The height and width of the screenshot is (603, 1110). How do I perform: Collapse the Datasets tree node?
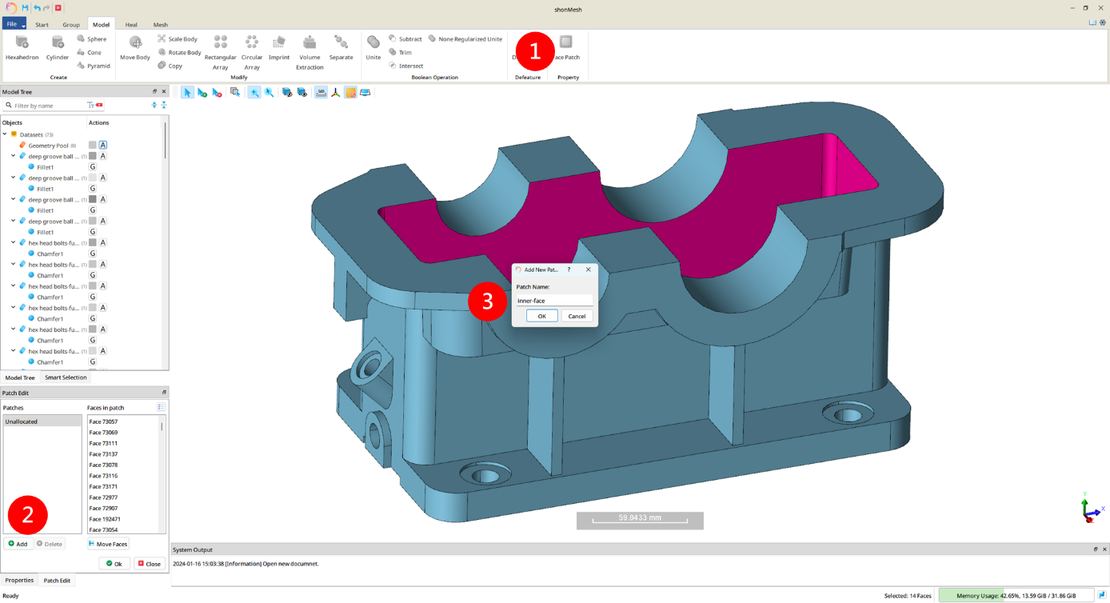(5, 134)
